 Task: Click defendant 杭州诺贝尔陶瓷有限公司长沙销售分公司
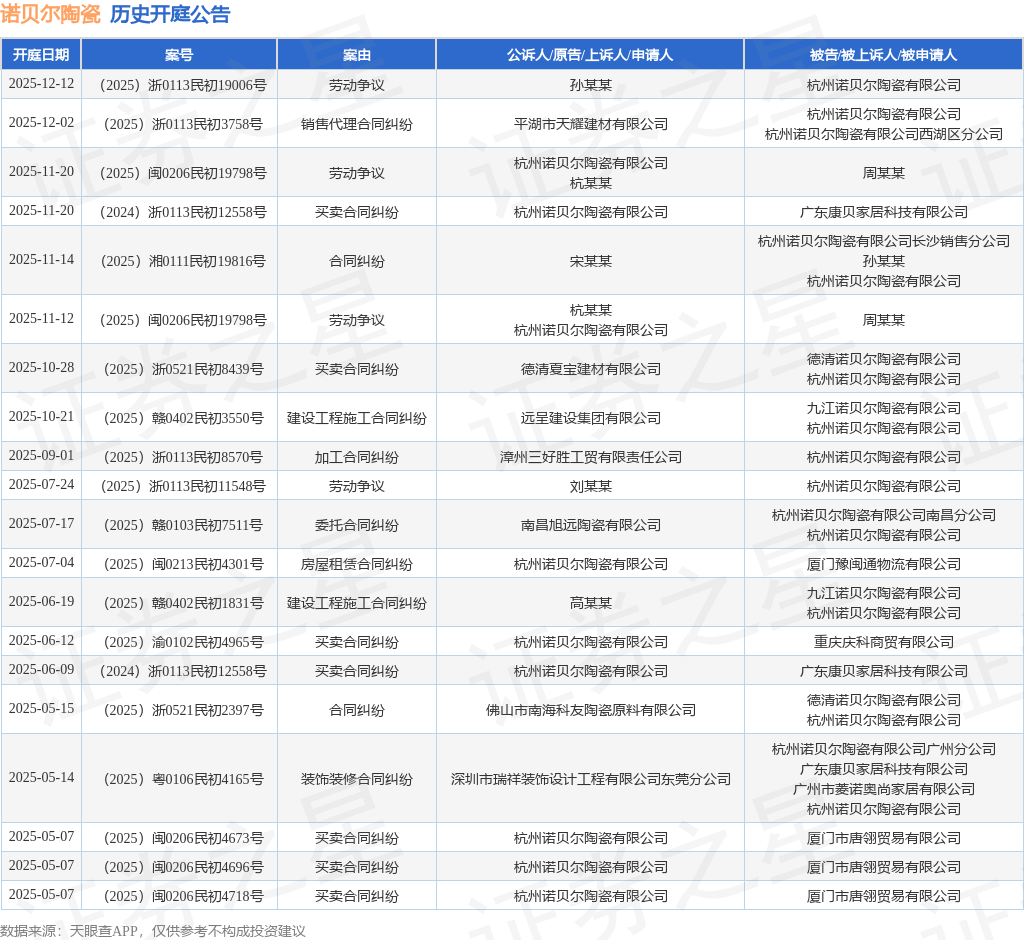(x=884, y=241)
